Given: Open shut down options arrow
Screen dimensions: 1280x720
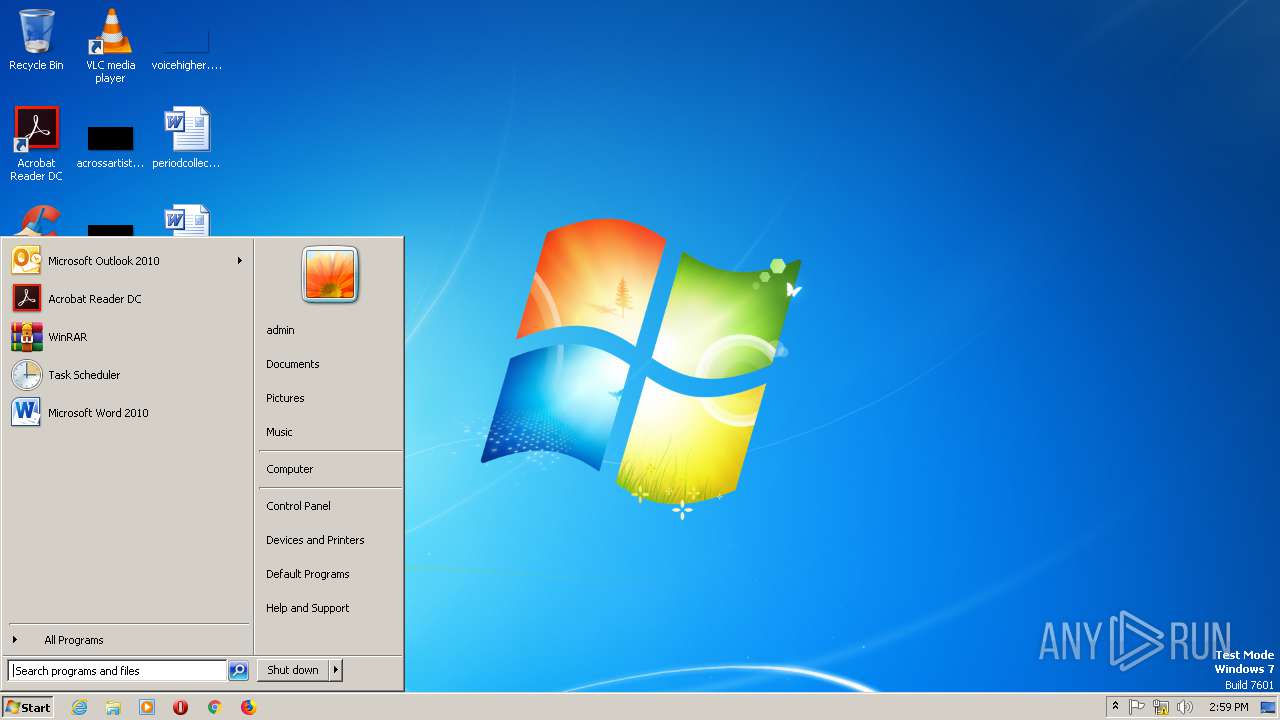Looking at the screenshot, I should [335, 670].
